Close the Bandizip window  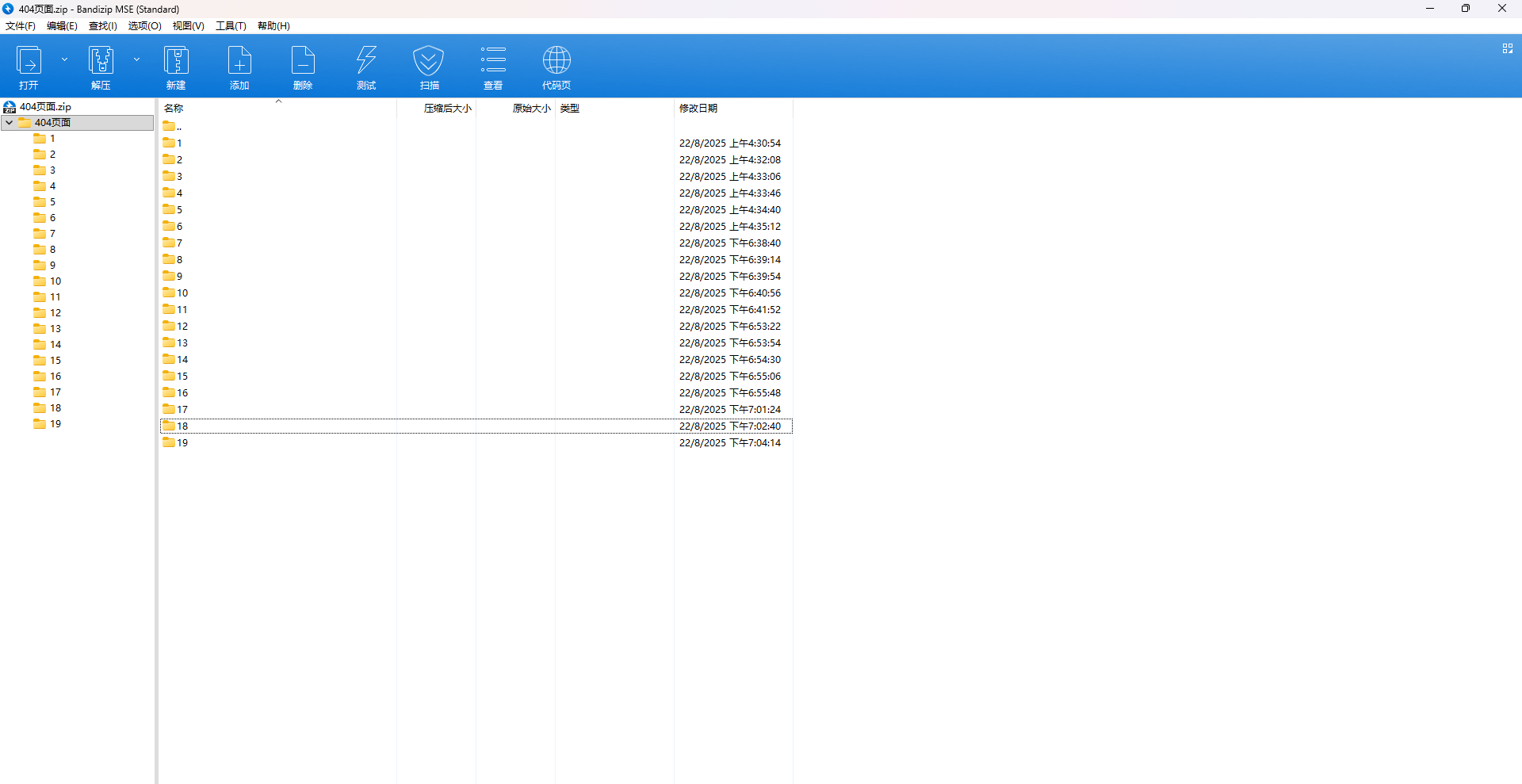[x=1502, y=9]
